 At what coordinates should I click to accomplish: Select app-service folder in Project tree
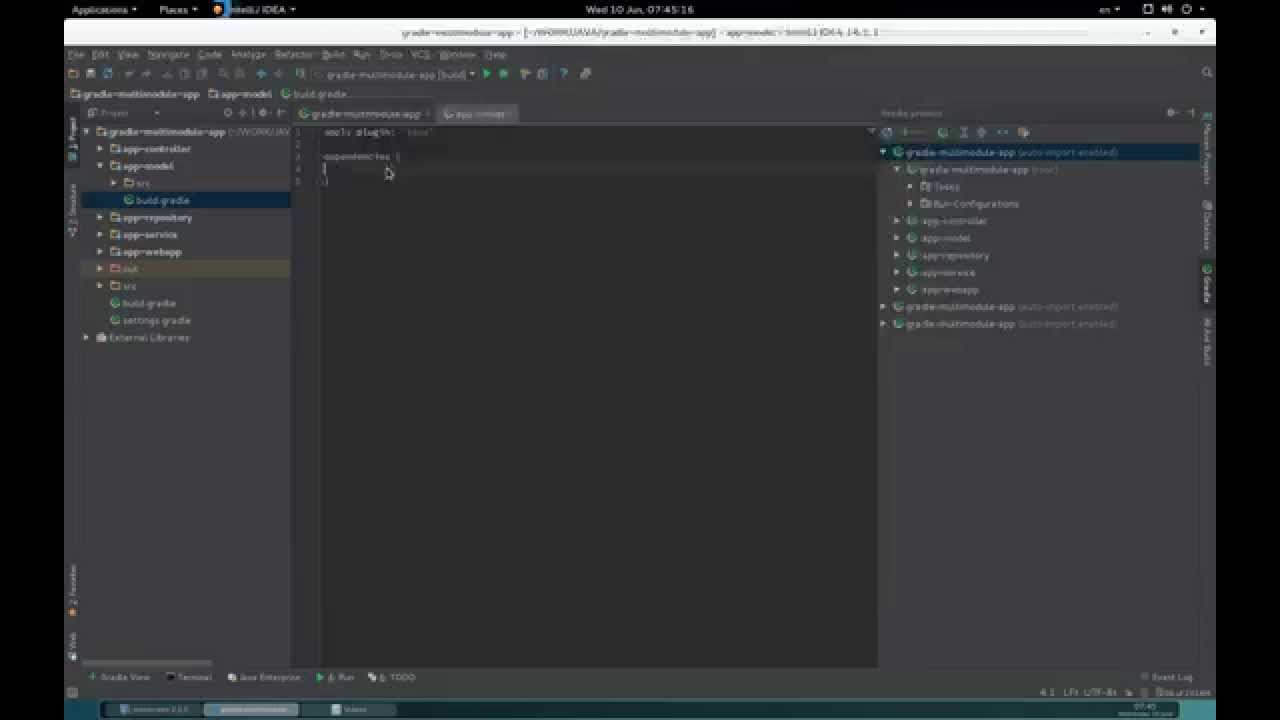tap(150, 235)
